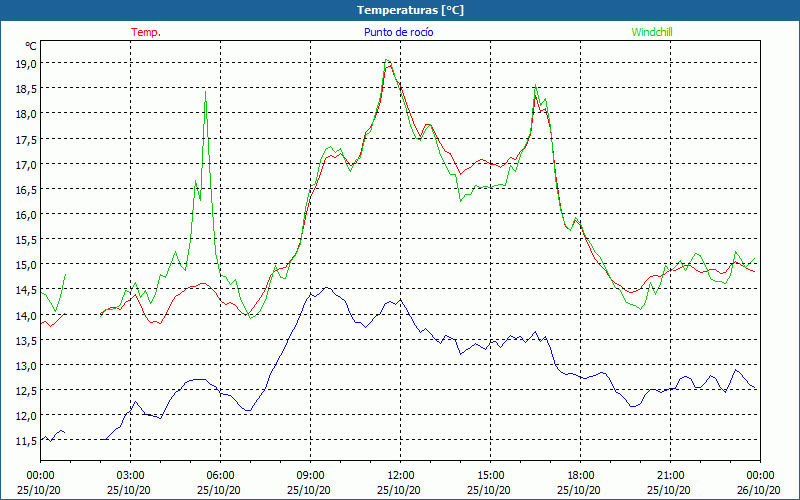
Task: Click the 13,5 y-axis value
Action: (x=26, y=340)
